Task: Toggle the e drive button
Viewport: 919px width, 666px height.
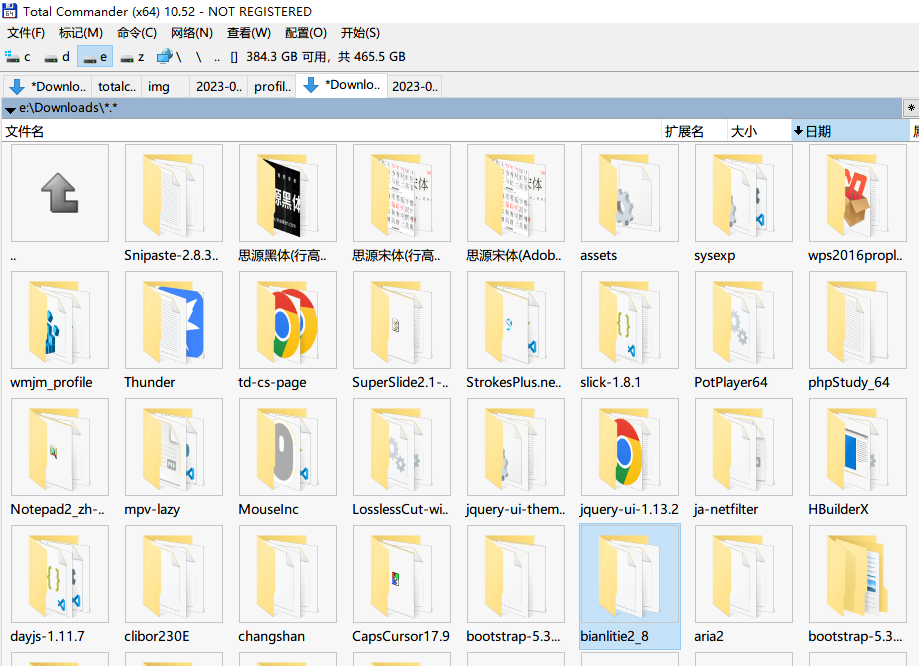Action: pyautogui.click(x=95, y=57)
